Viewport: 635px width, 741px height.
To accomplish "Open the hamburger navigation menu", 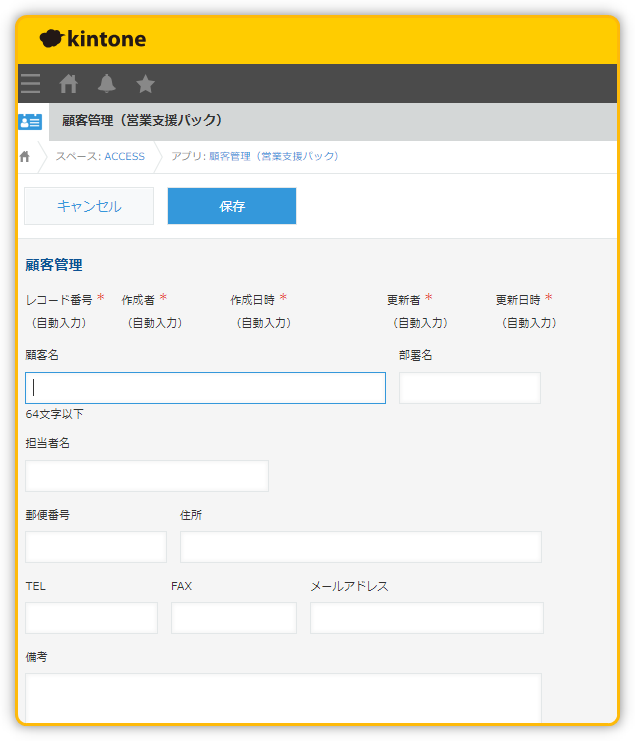I will (x=31, y=84).
